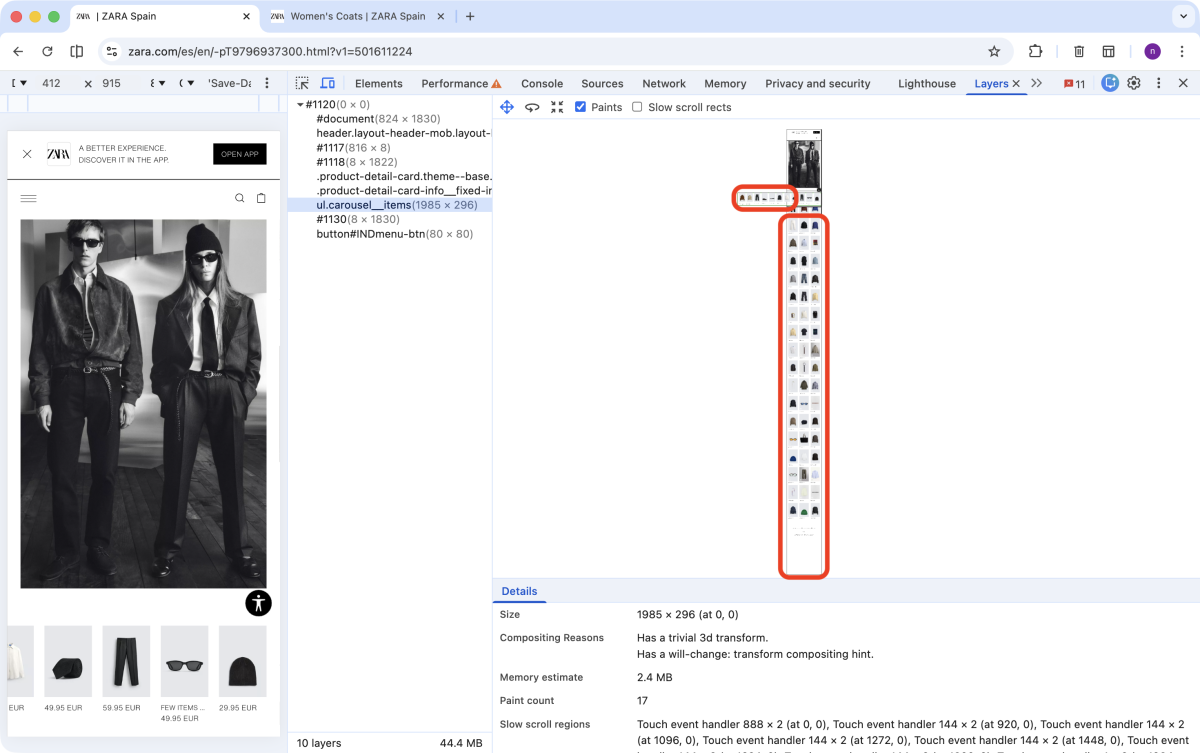The image size is (1200, 753).
Task: Open DevTools settings with the gear icon
Action: point(1134,83)
